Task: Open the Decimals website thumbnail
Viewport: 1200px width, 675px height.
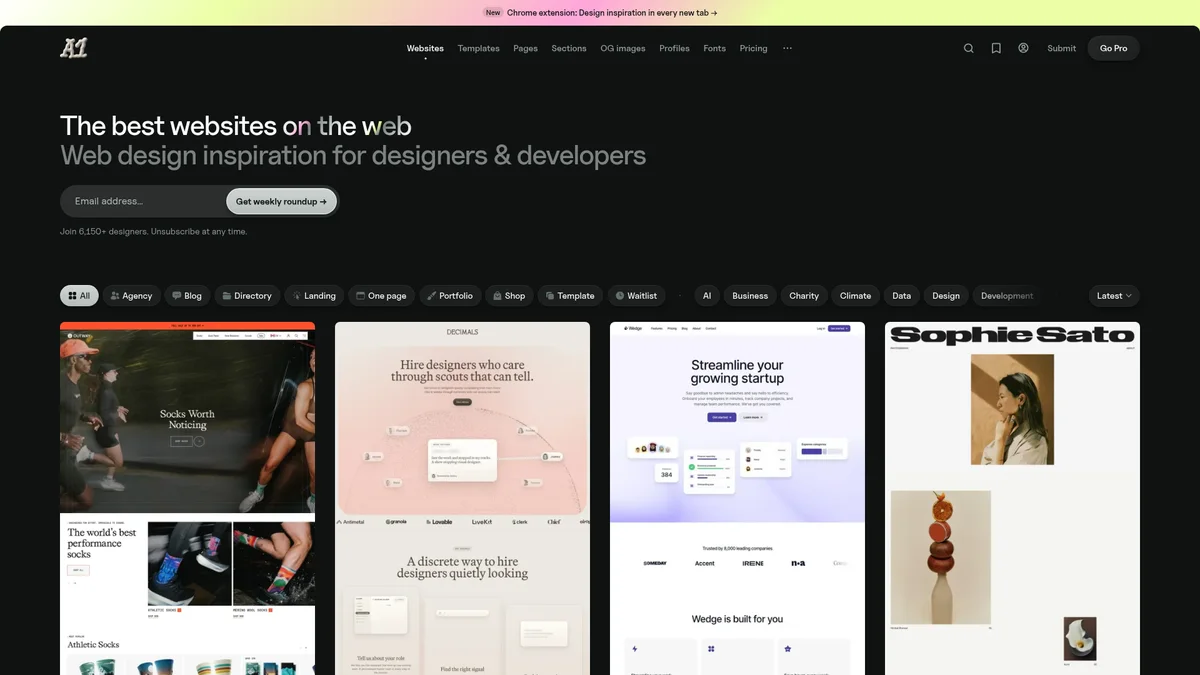Action: pos(462,498)
